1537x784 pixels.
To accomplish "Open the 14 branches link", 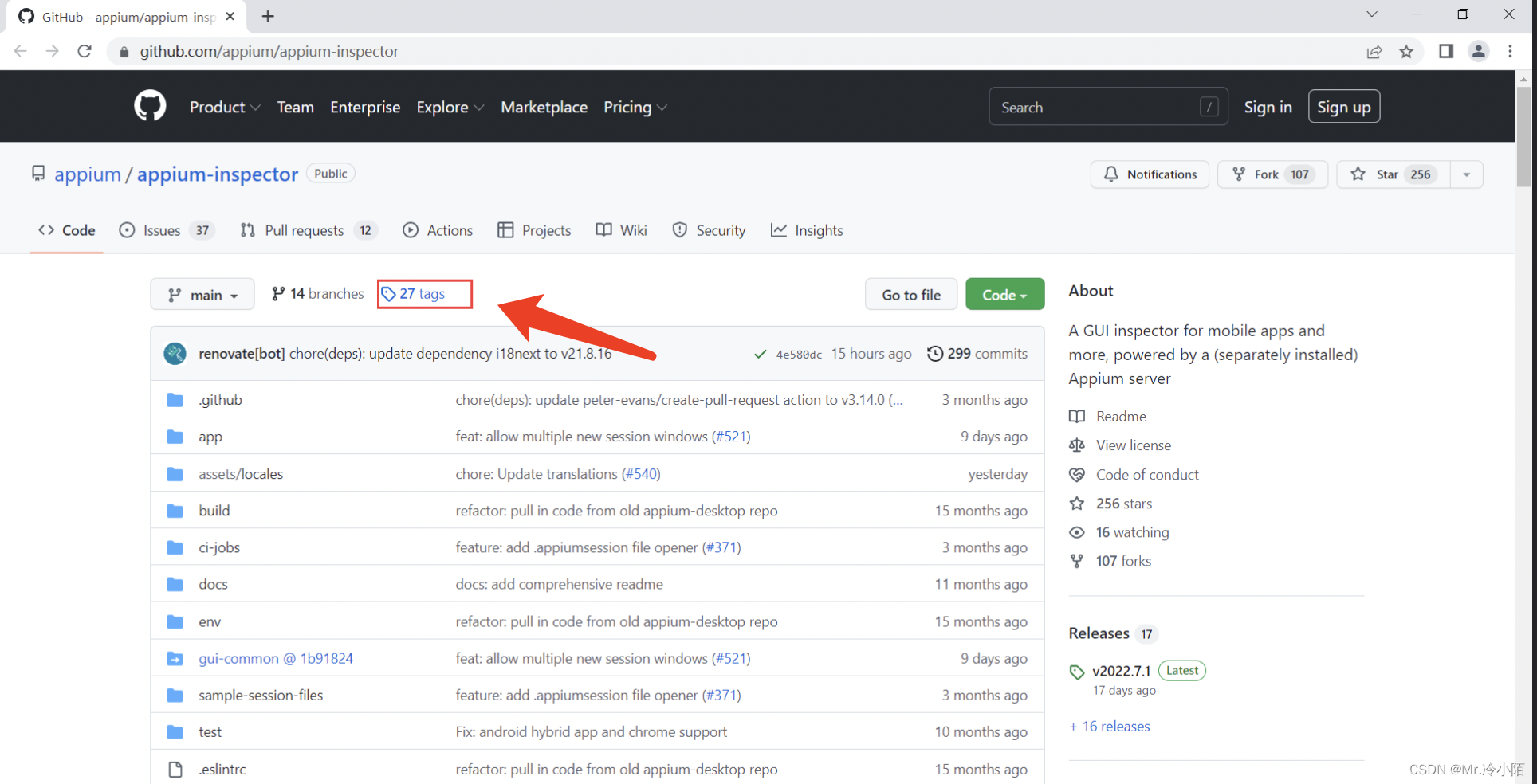I will [317, 294].
